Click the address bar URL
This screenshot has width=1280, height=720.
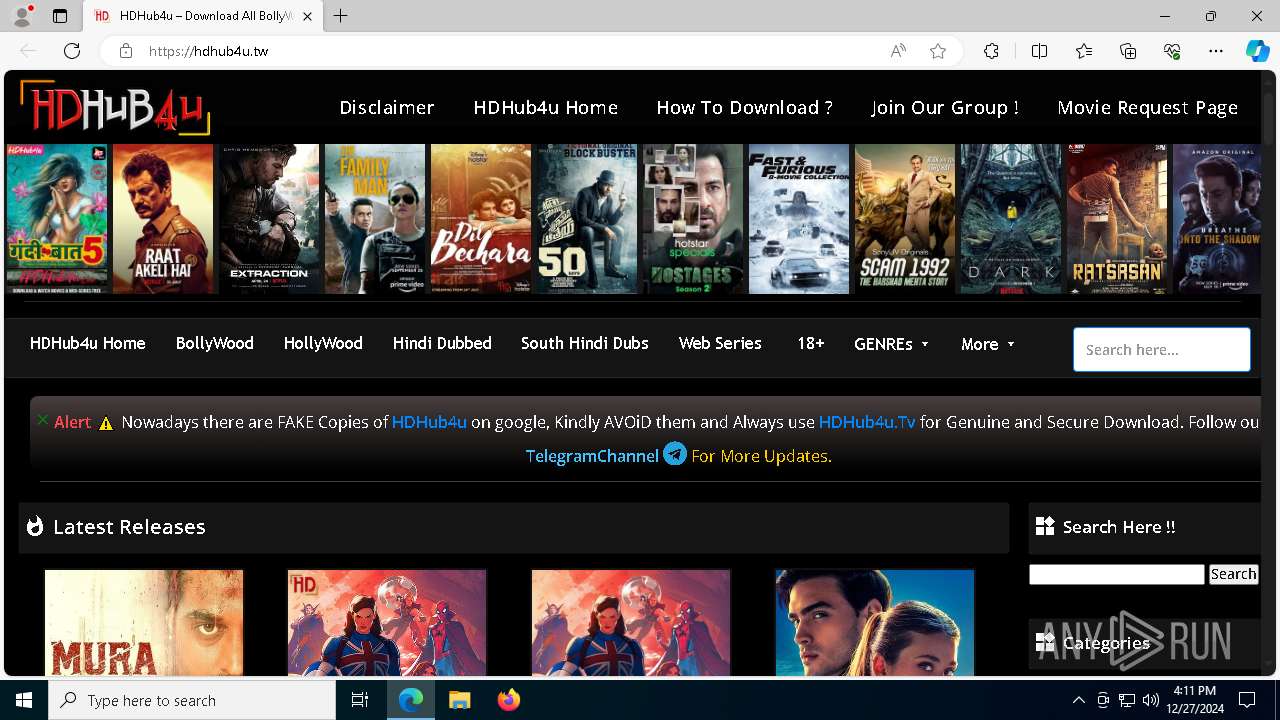click(x=208, y=51)
